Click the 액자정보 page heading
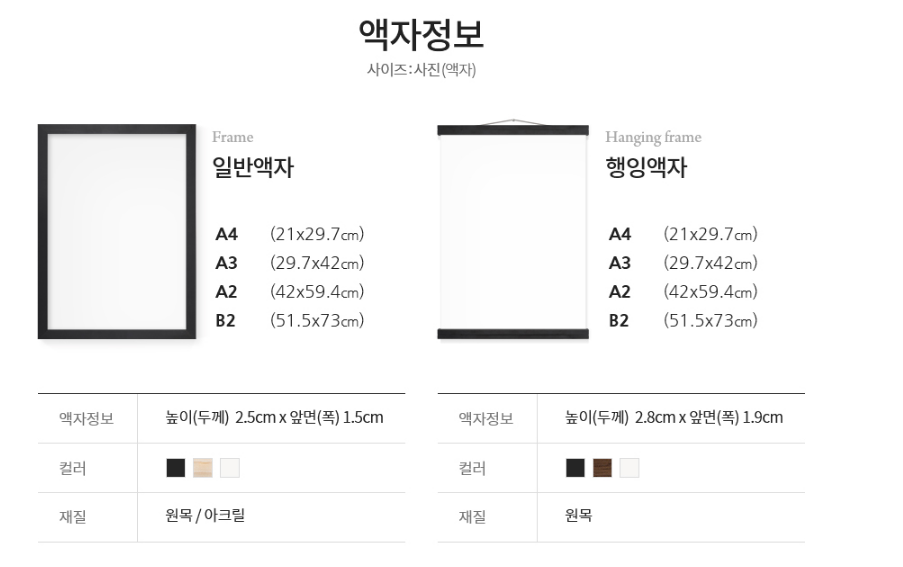Viewport: 903px width, 567px height. point(421,34)
